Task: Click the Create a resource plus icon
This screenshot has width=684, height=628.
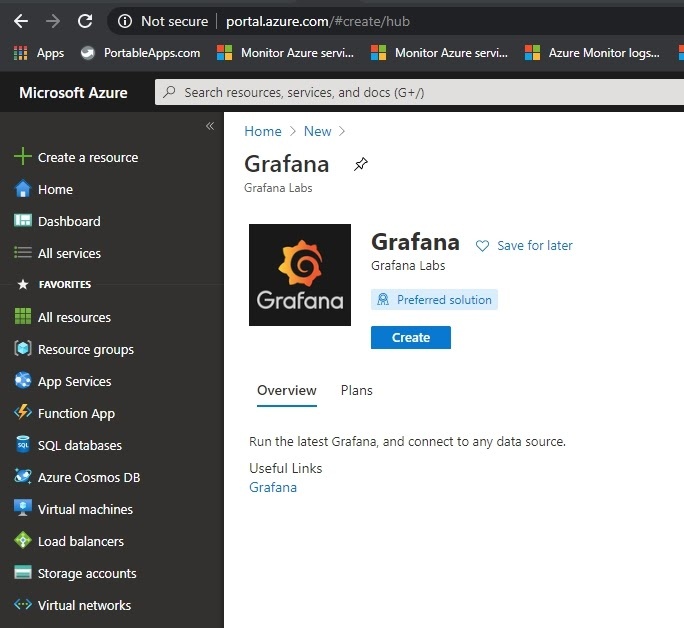Action: [23, 157]
